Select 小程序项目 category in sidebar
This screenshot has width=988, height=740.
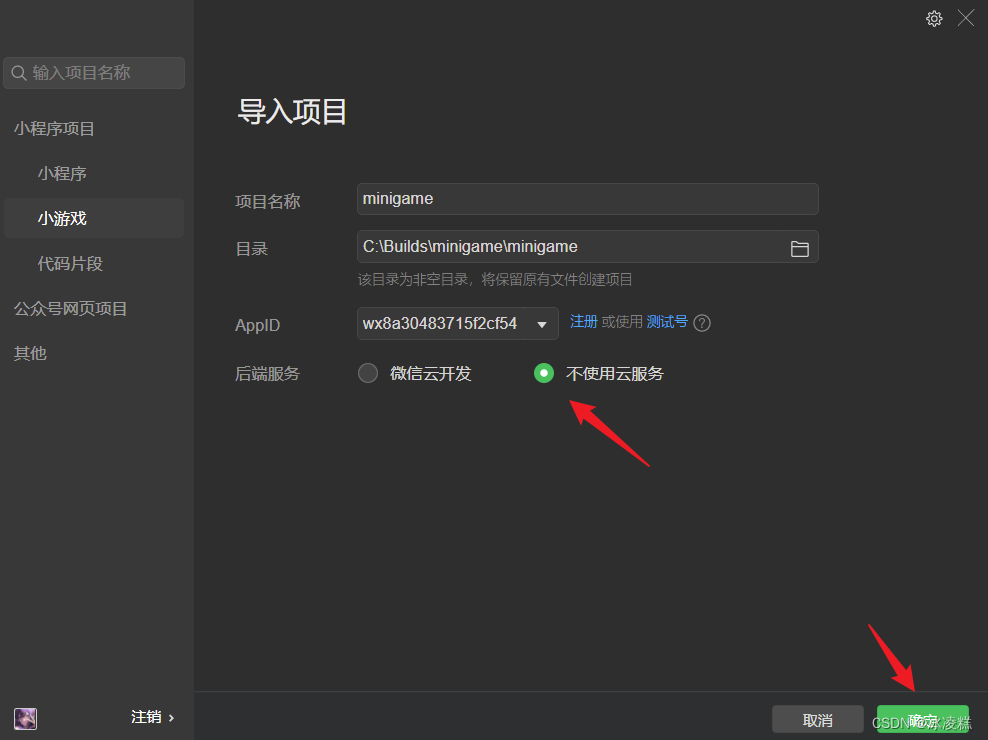[x=54, y=129]
